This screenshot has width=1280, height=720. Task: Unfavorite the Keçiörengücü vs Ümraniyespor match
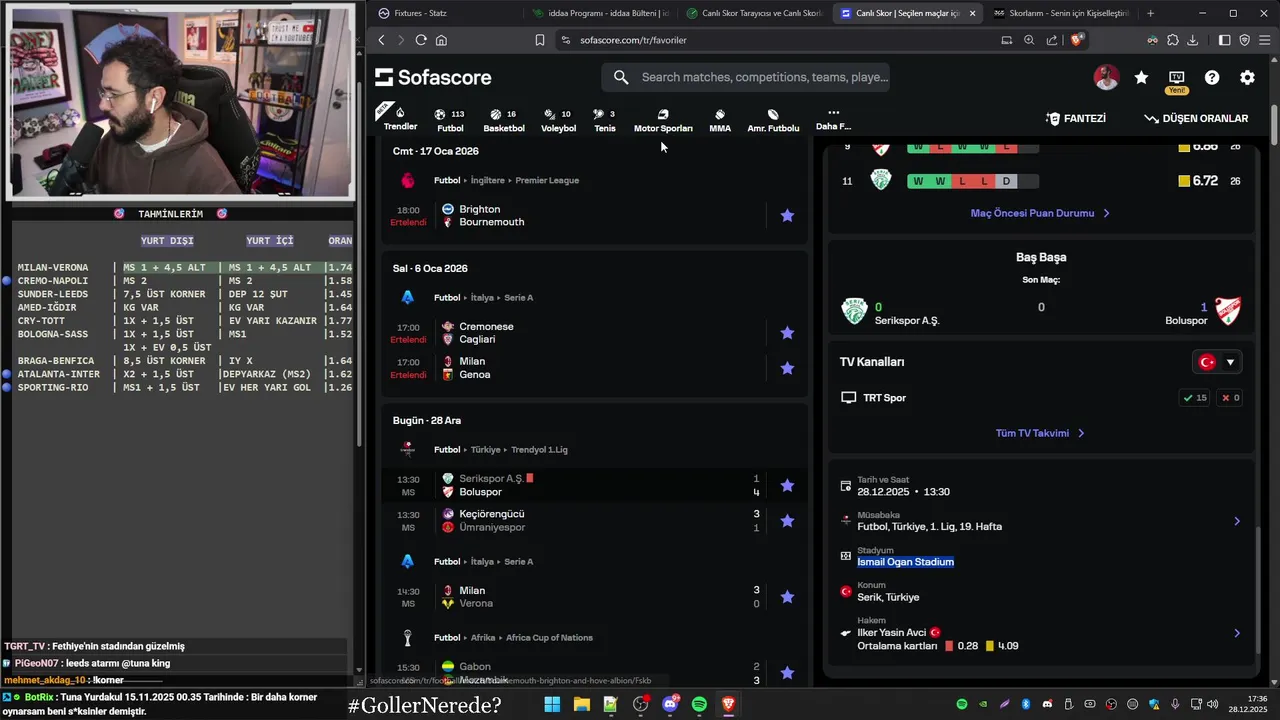click(787, 520)
